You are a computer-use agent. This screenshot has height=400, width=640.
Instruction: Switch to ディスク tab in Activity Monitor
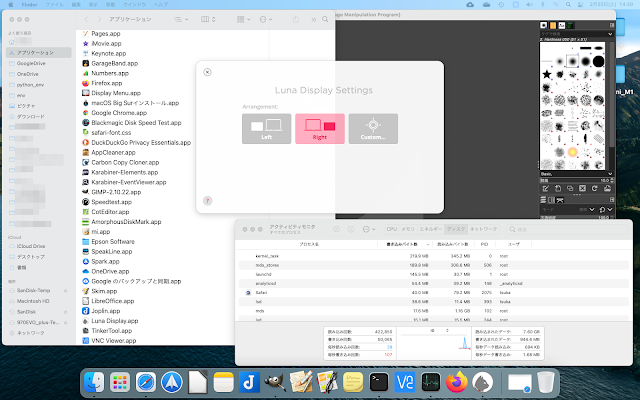pyautogui.click(x=456, y=229)
